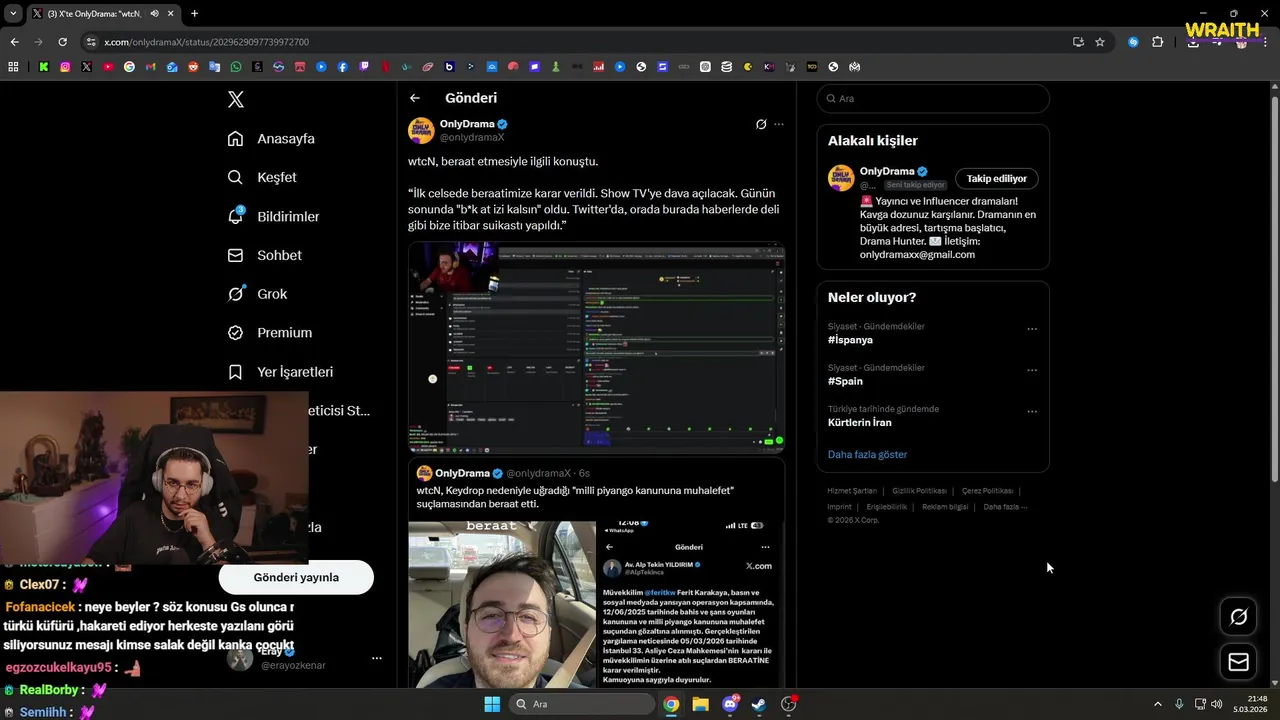Open Premium from the sidebar
1280x720 pixels.
pyautogui.click(x=269, y=333)
